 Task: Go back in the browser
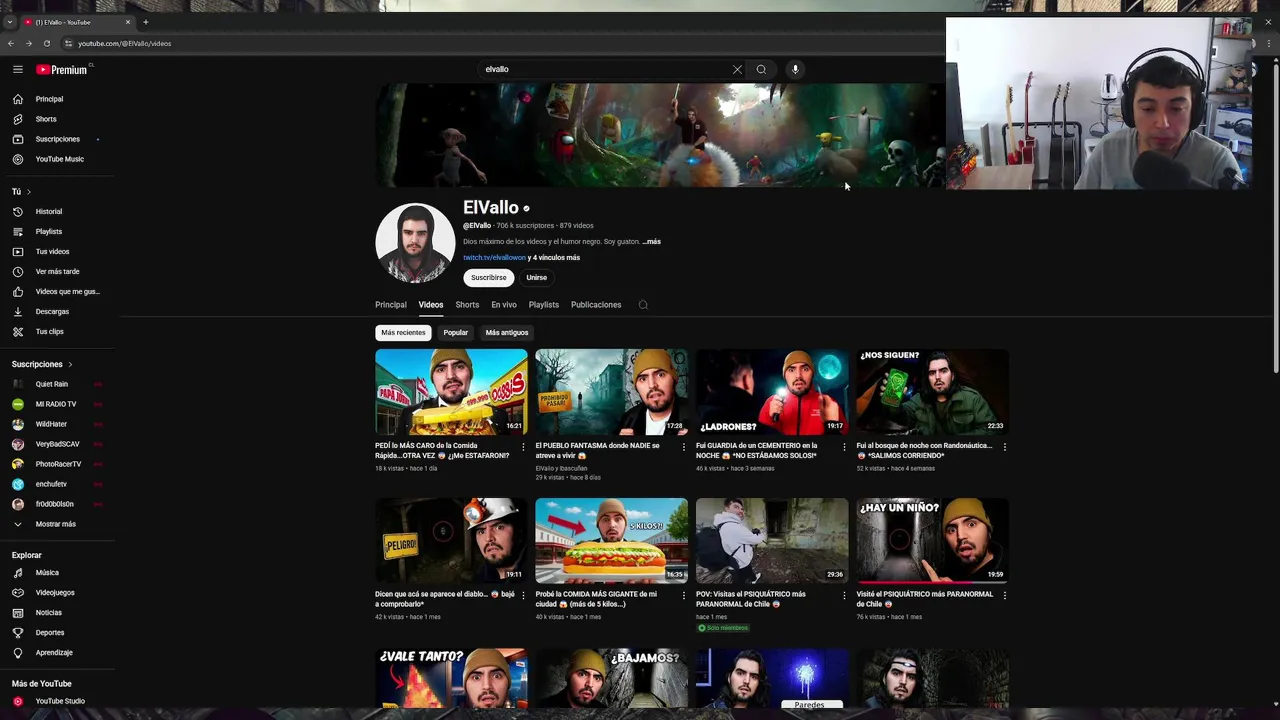pos(10,43)
